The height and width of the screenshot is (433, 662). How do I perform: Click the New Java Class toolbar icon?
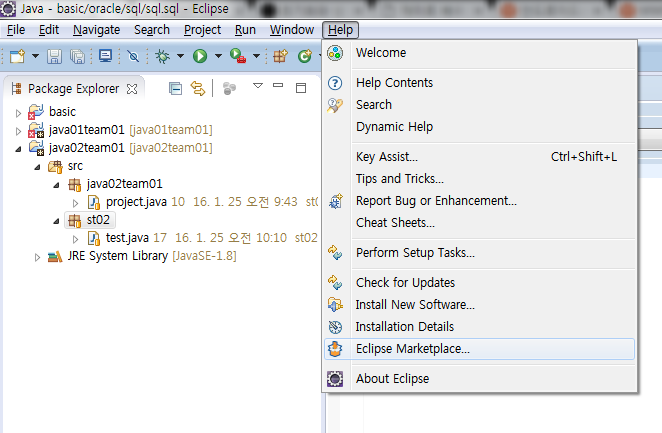click(x=304, y=56)
